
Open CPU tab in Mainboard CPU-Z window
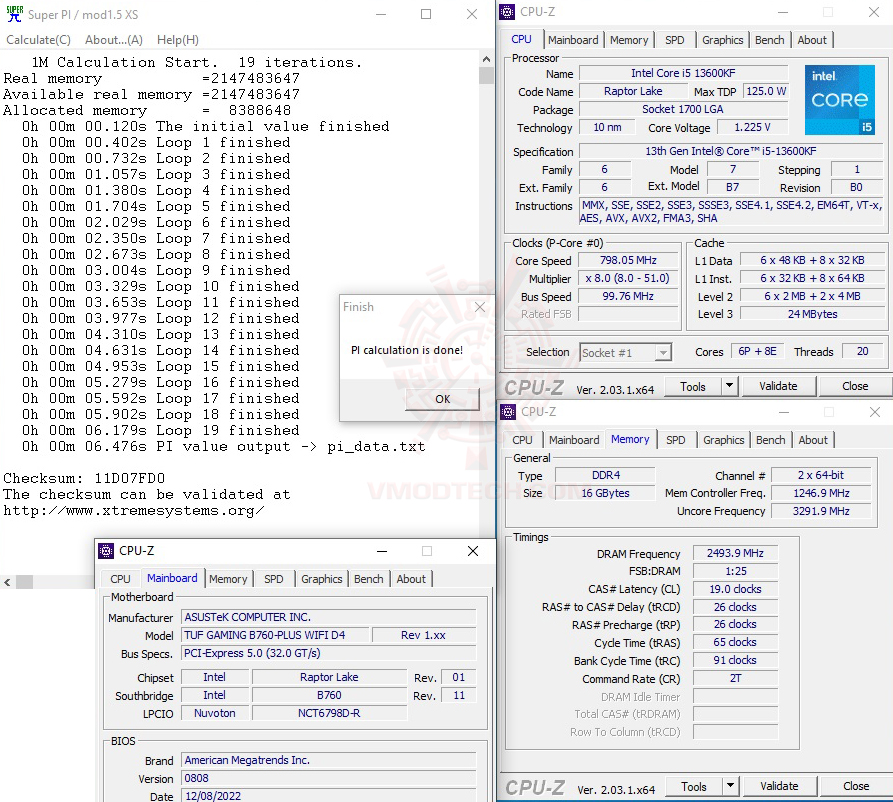[120, 579]
